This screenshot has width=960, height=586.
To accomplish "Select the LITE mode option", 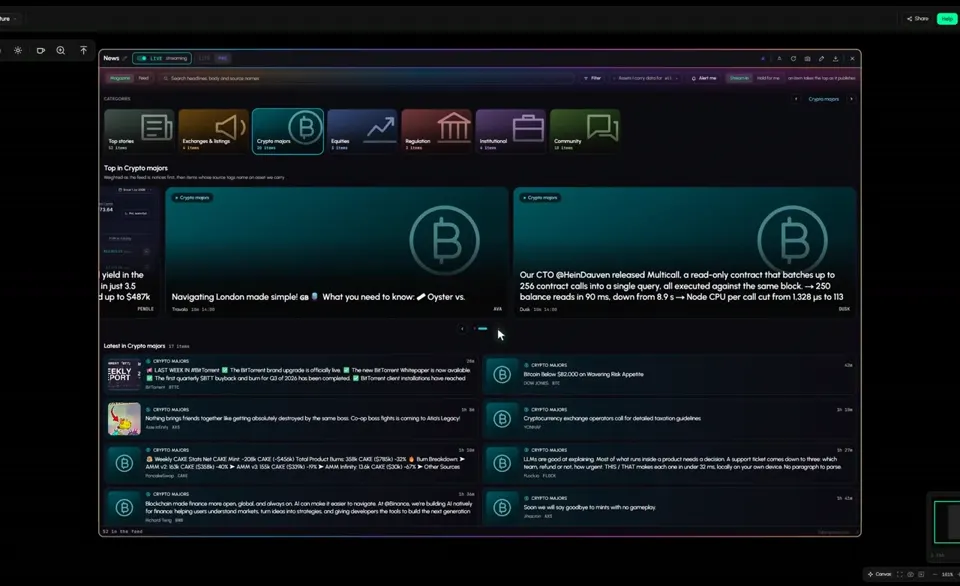I will pyautogui.click(x=204, y=58).
